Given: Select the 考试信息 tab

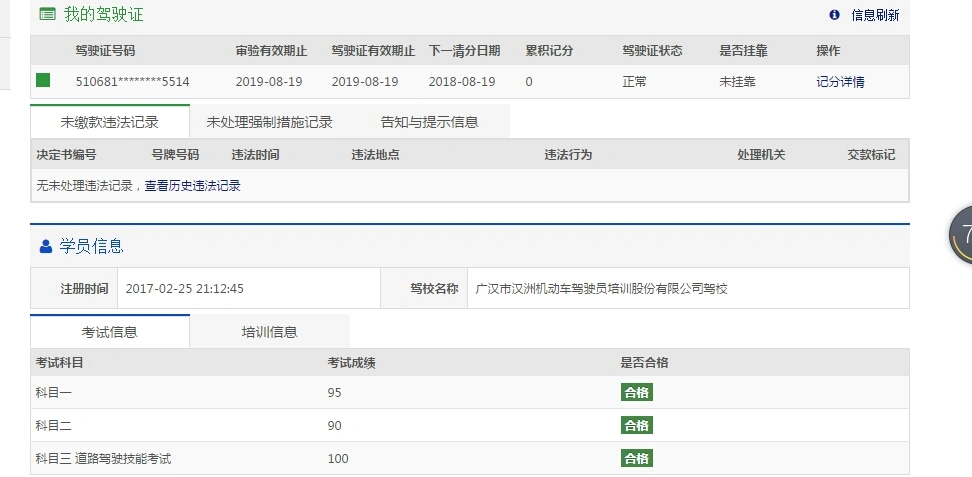Looking at the screenshot, I should coord(110,332).
